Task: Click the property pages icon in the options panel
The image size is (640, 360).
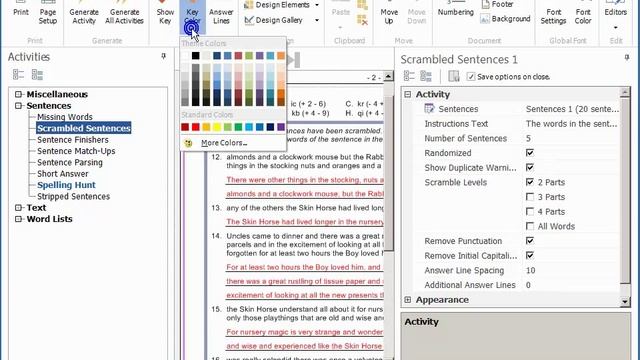Action: (453, 76)
